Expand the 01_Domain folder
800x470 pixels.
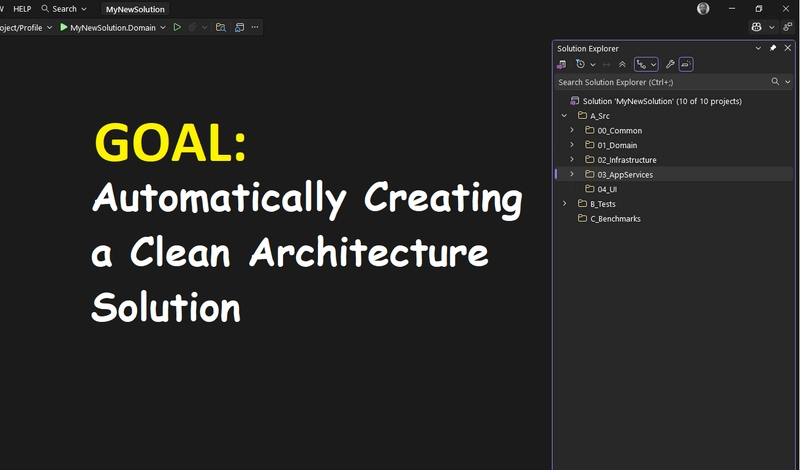pyautogui.click(x=572, y=145)
